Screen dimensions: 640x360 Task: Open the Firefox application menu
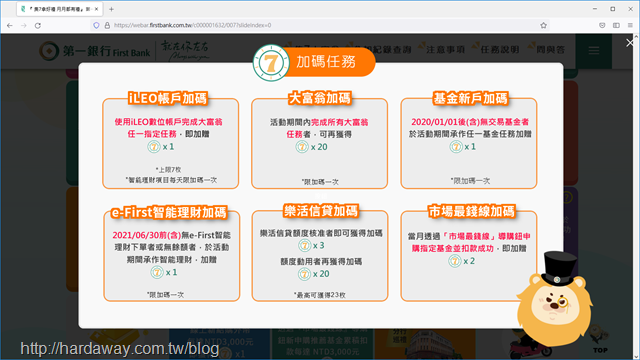click(630, 25)
